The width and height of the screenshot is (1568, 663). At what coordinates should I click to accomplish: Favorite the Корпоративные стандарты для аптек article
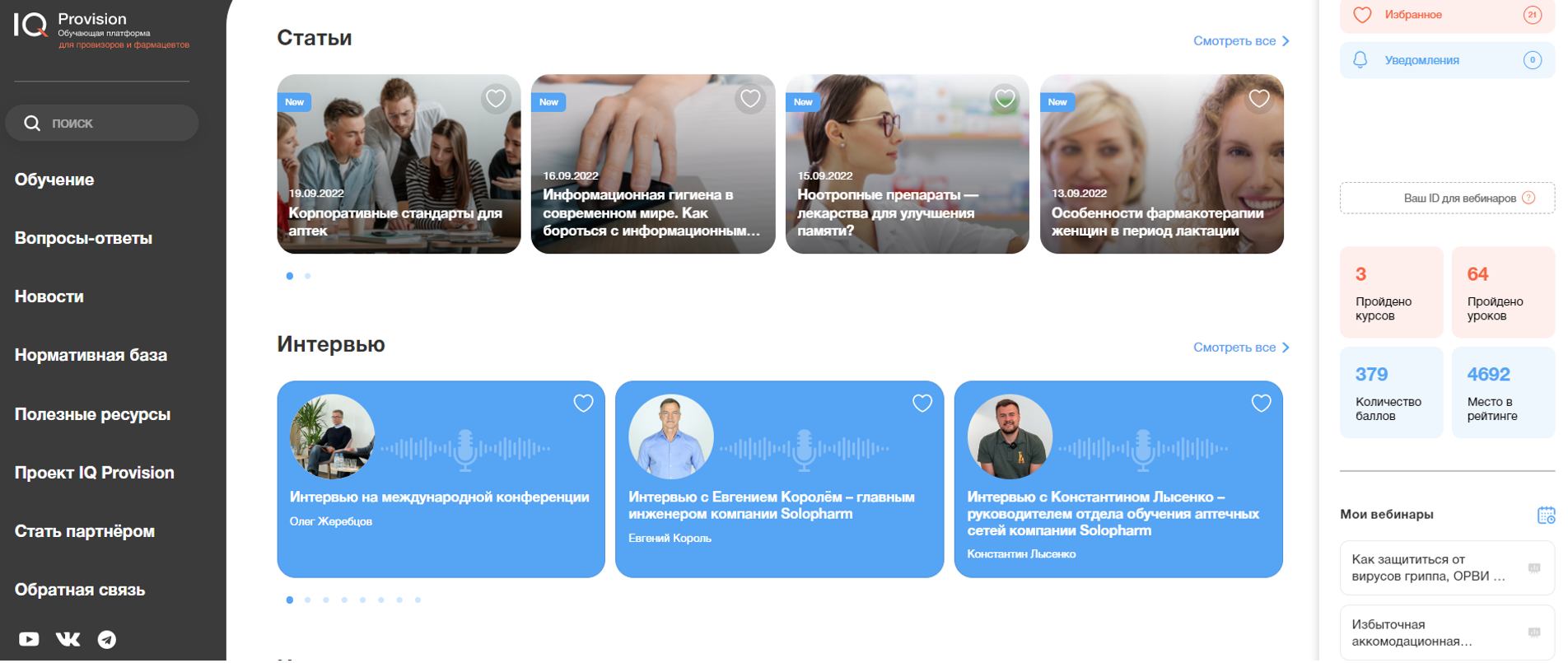pyautogui.click(x=496, y=99)
